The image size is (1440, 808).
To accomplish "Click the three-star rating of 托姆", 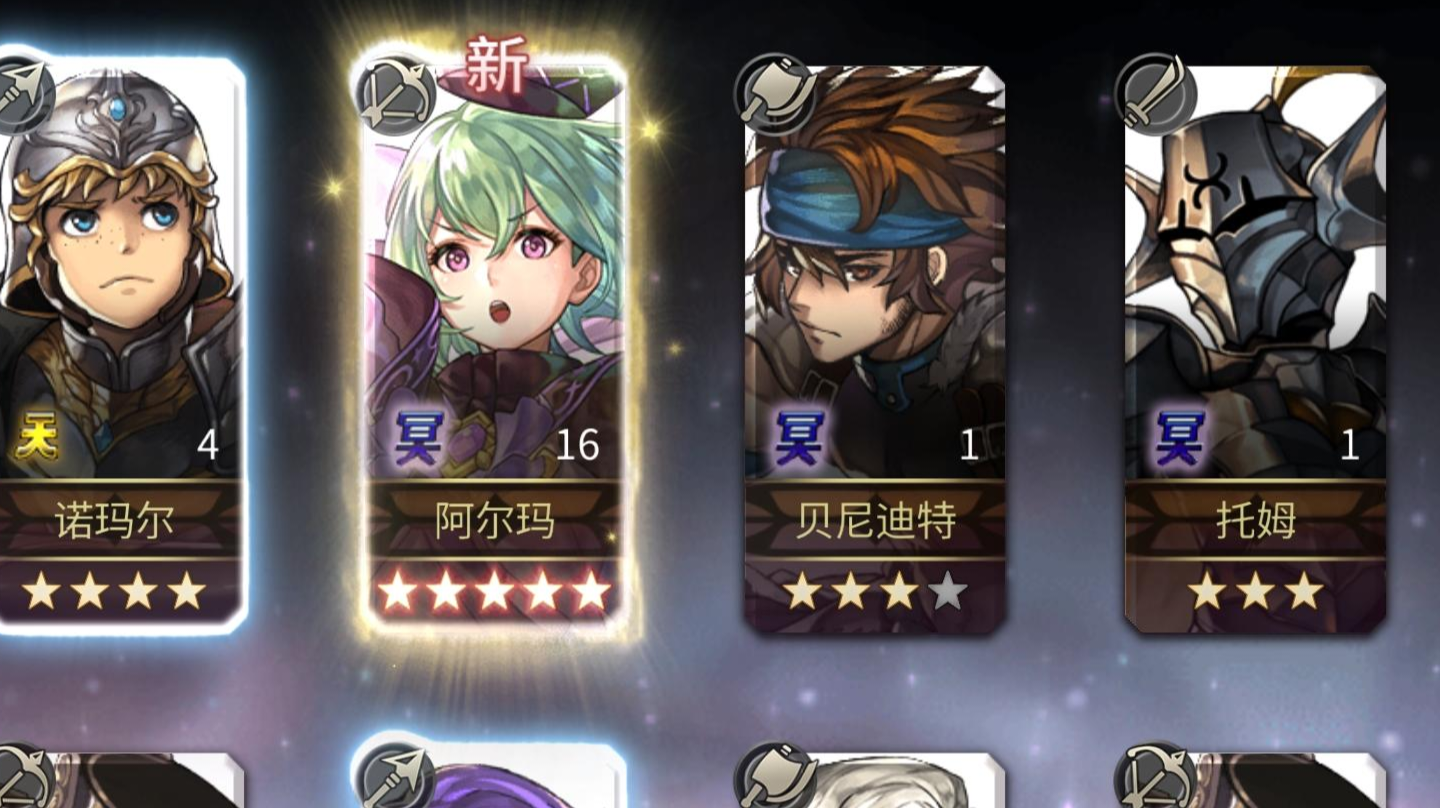I will pyautogui.click(x=1256, y=592).
